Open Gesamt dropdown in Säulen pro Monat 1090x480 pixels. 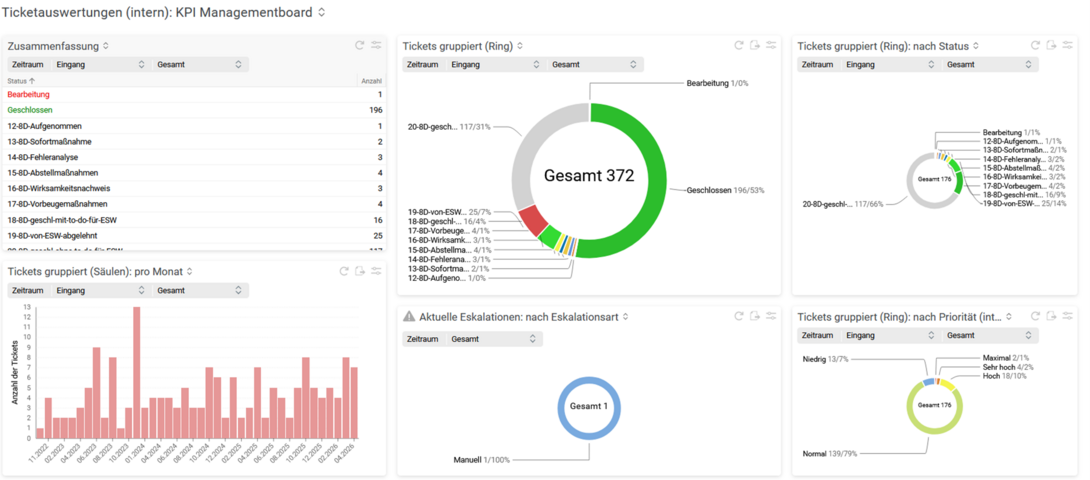(x=200, y=290)
